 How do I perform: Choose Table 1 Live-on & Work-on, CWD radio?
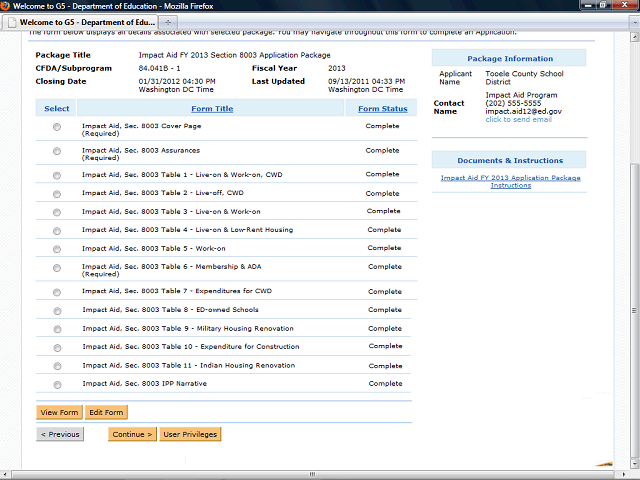point(57,176)
